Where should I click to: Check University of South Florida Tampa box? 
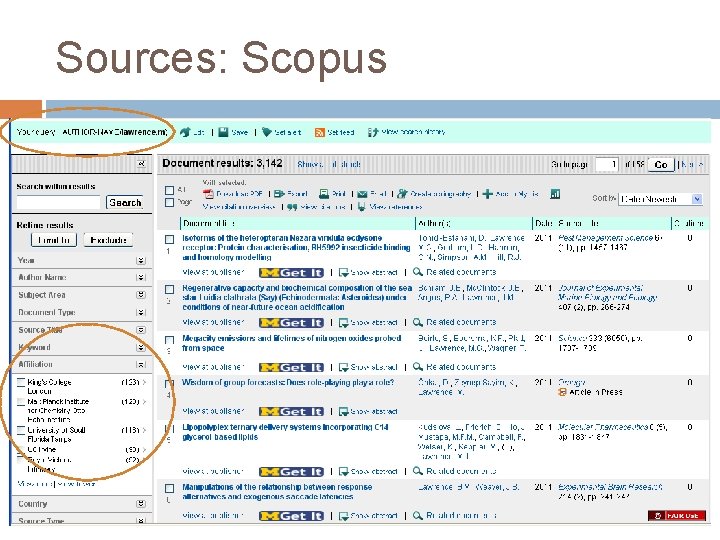pyautogui.click(x=21, y=430)
